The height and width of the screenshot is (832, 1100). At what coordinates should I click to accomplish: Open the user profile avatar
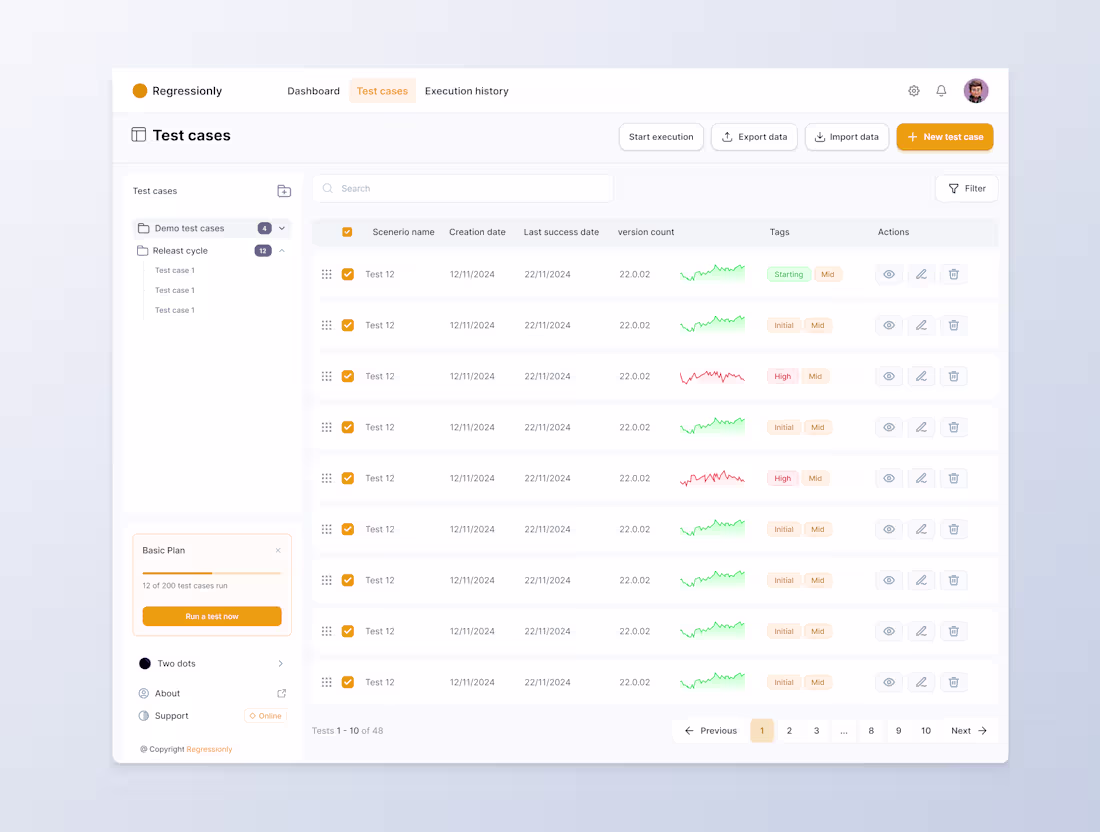tap(976, 90)
